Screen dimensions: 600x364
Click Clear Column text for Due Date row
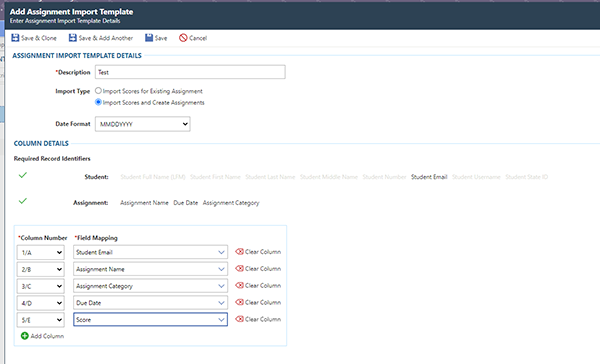[x=263, y=302]
